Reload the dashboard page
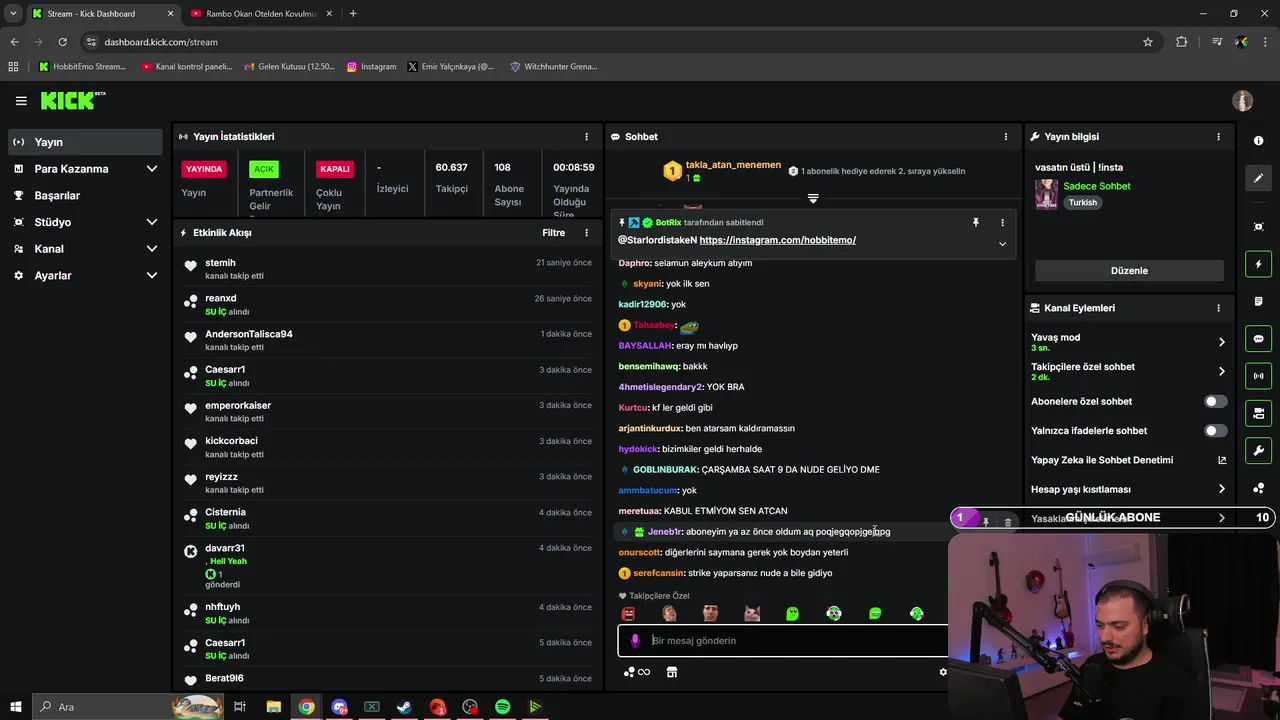 click(x=62, y=42)
